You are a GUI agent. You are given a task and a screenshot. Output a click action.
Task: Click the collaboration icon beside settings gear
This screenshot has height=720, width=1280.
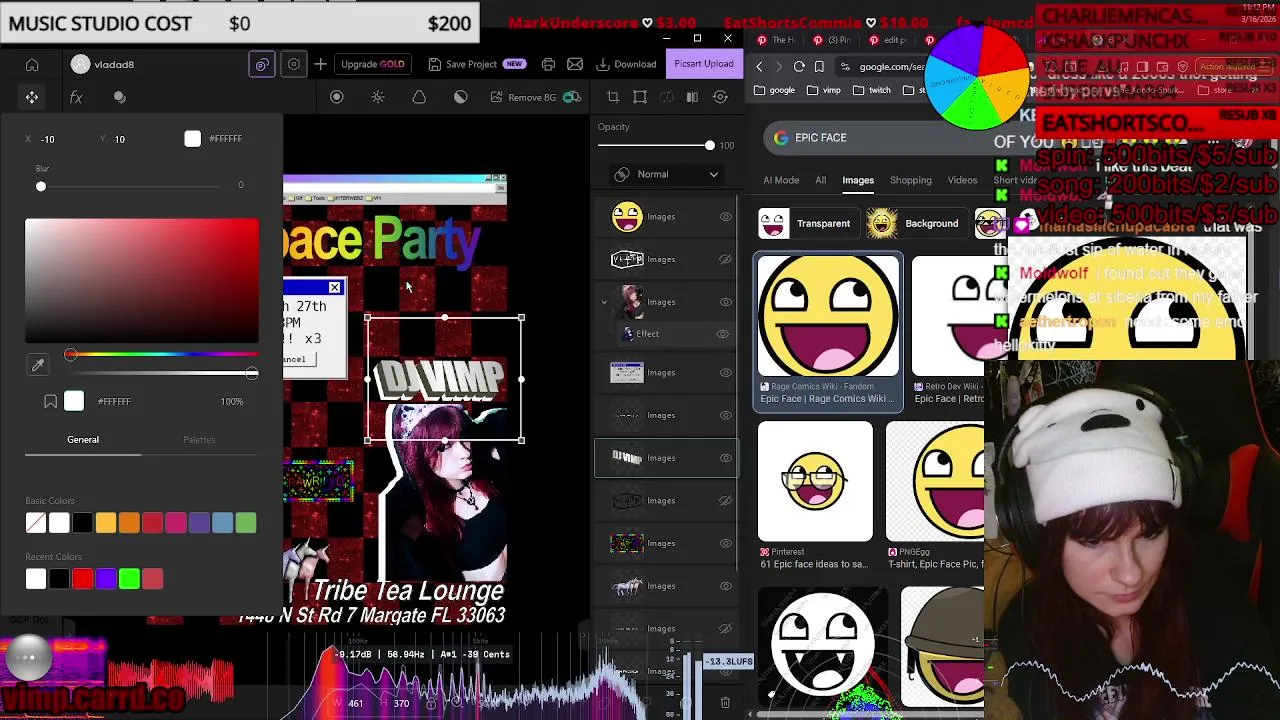coord(262,64)
